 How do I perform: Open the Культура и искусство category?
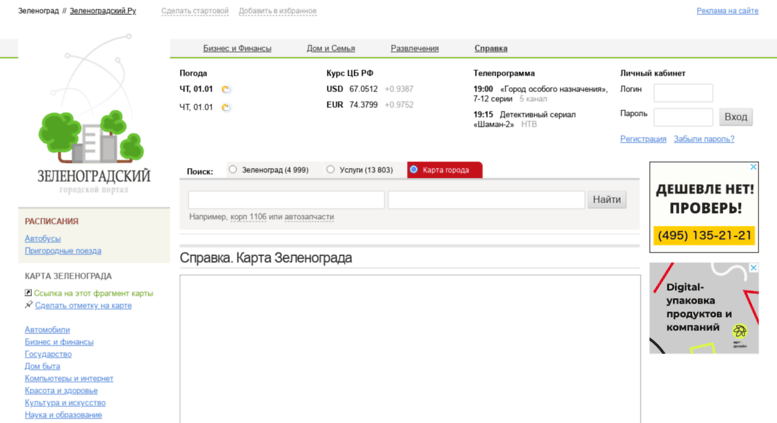65,403
